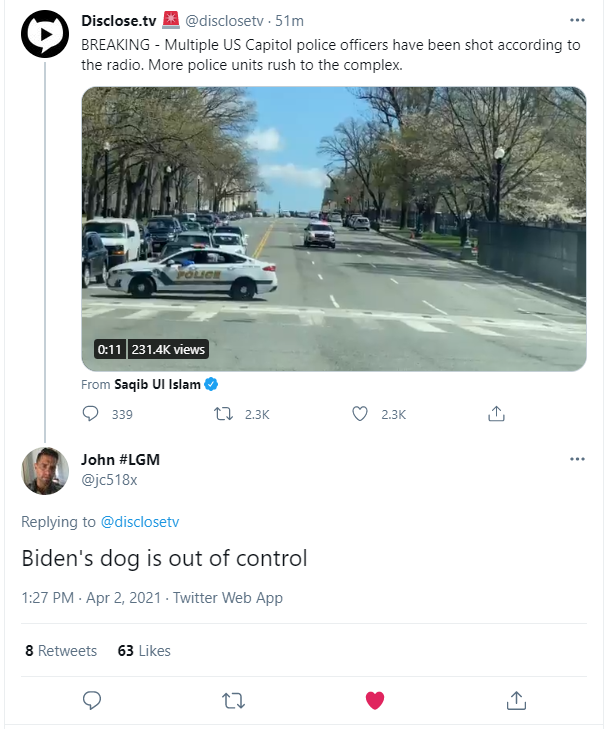The height and width of the screenshot is (729, 607).
Task: Reply to the Disclose.tv tweet with 339 comments
Action: tap(90, 413)
